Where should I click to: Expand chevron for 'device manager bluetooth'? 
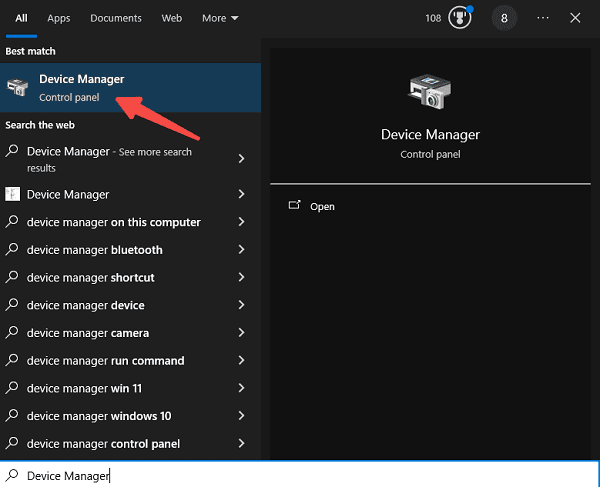241,249
